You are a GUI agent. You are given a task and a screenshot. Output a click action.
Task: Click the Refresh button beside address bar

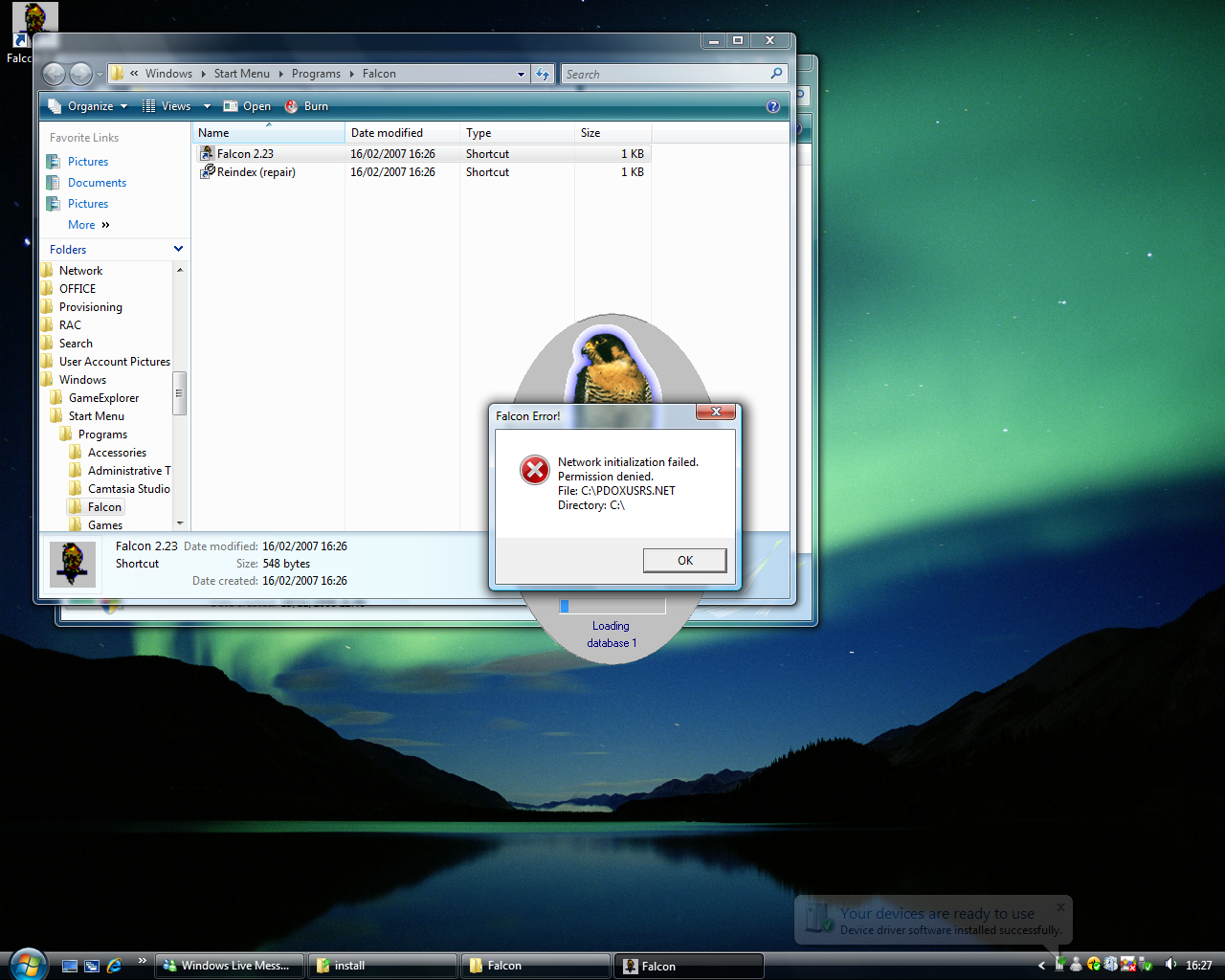(543, 74)
